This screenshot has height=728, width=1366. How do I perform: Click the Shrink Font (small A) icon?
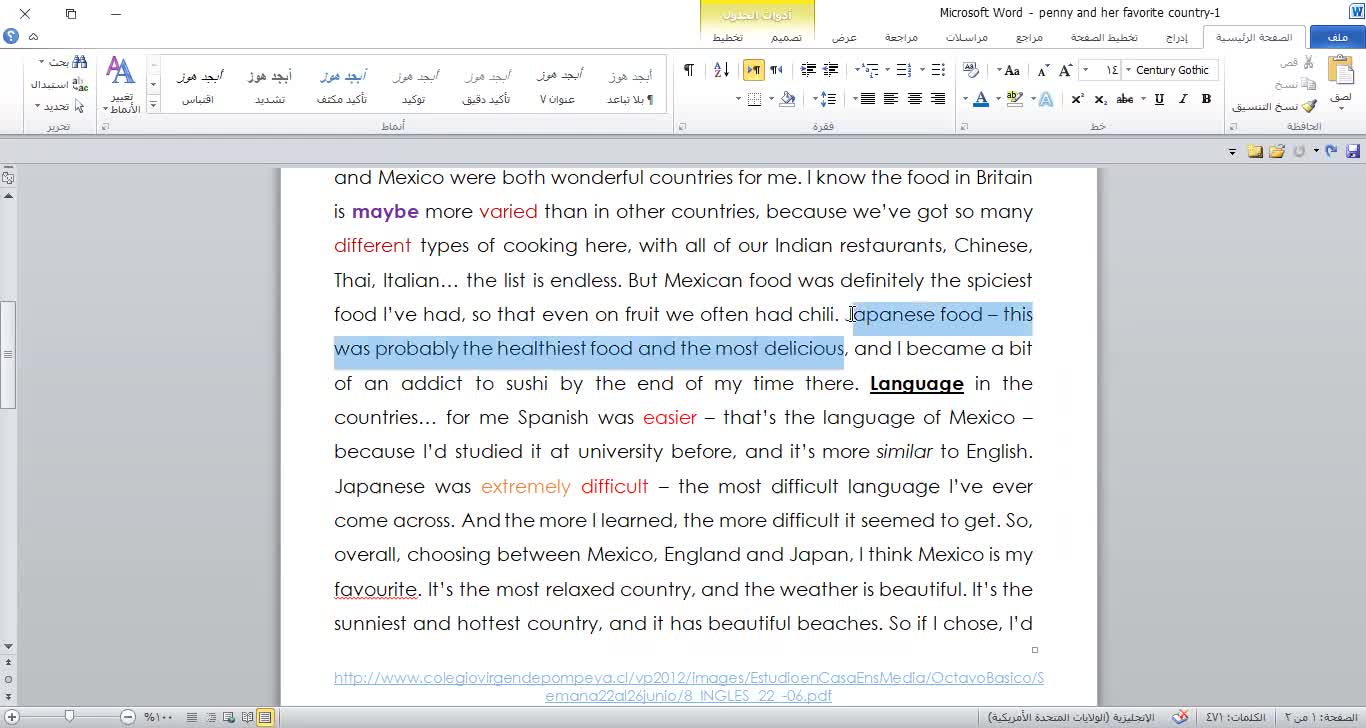point(1043,70)
